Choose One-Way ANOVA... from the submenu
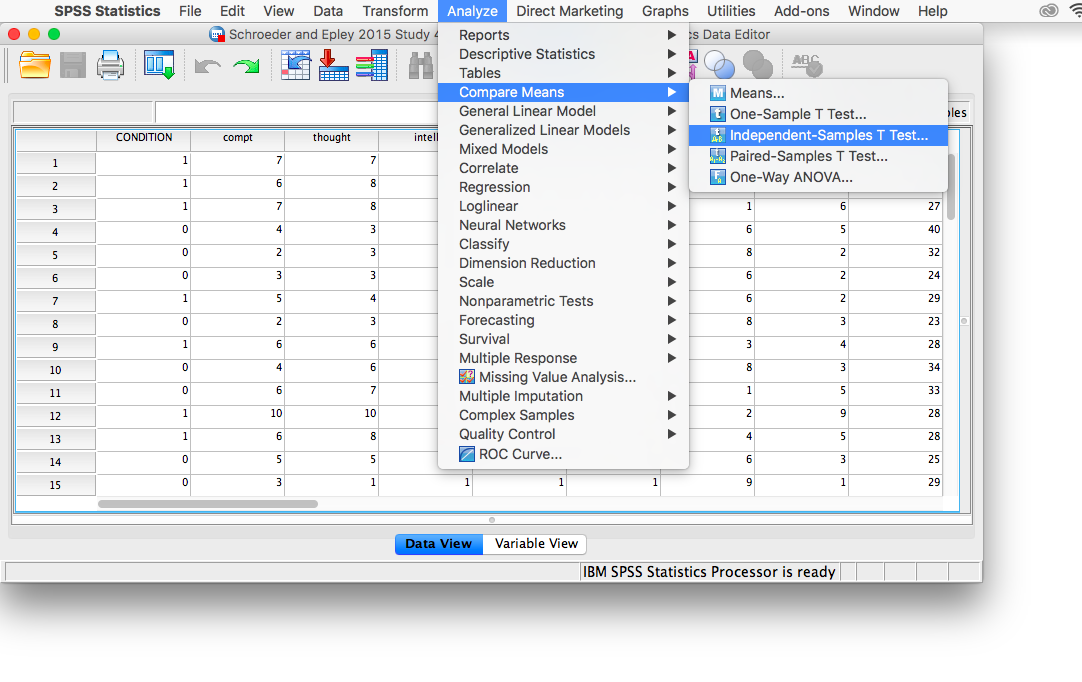The image size is (1082, 682). pyautogui.click(x=818, y=177)
